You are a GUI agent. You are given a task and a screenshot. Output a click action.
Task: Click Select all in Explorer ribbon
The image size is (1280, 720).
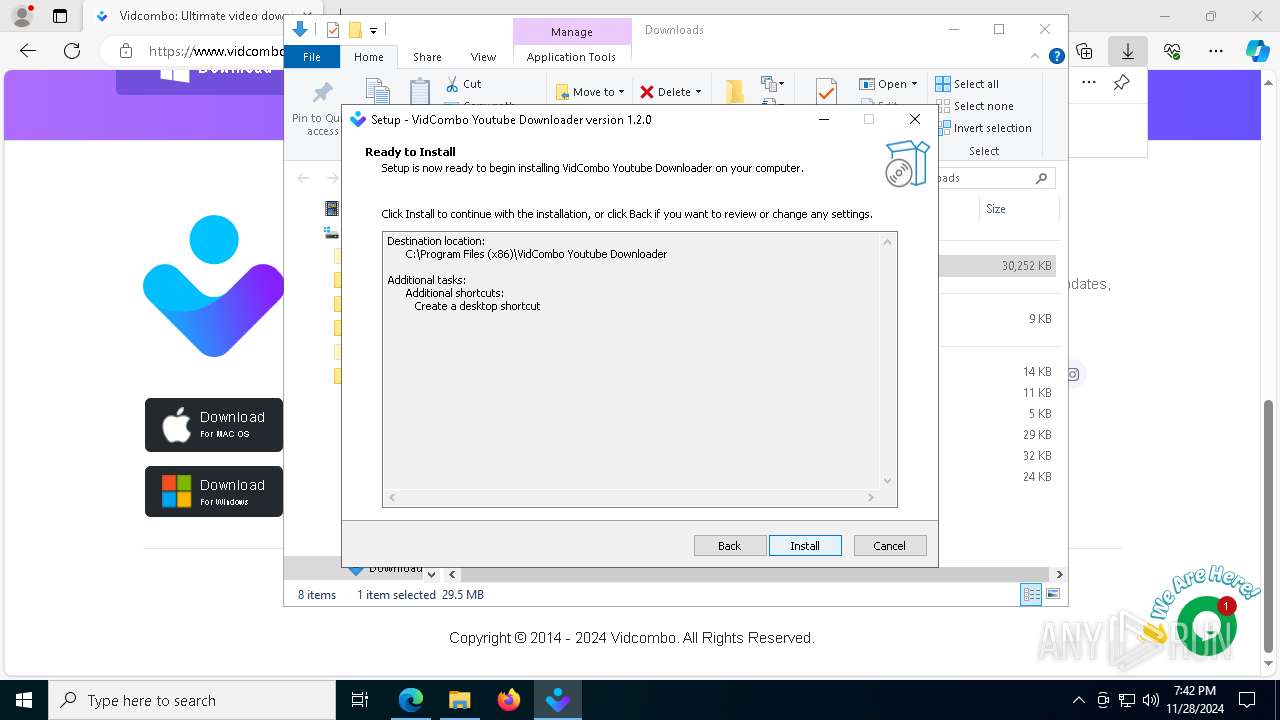pos(967,84)
